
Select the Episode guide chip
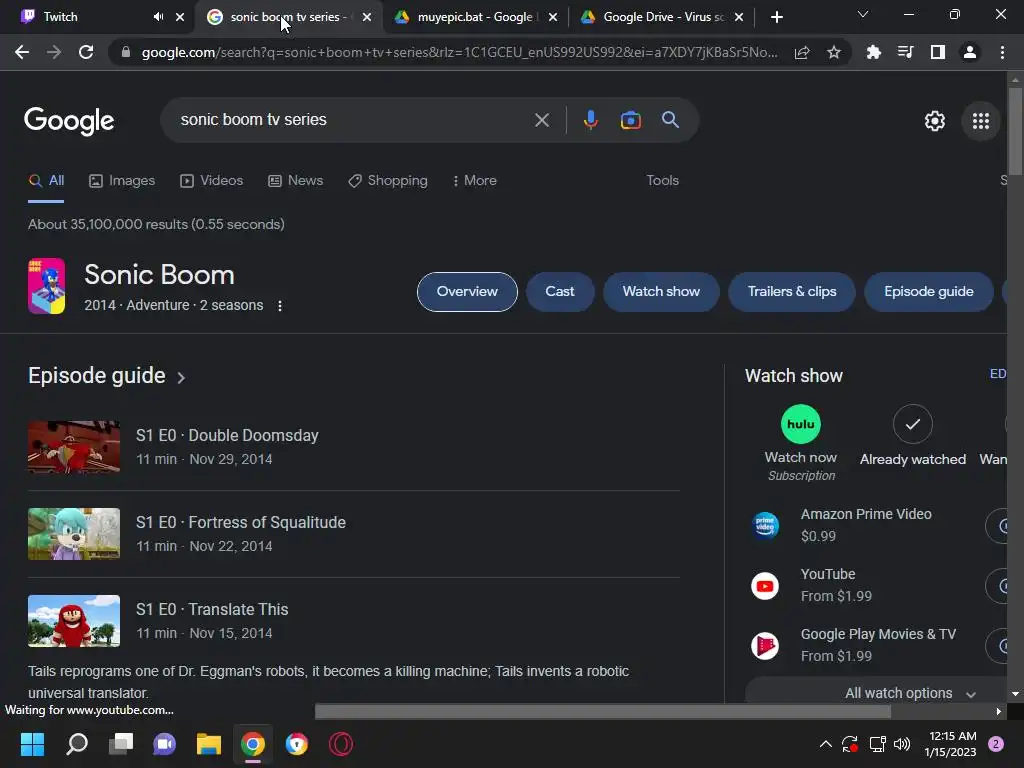point(928,292)
